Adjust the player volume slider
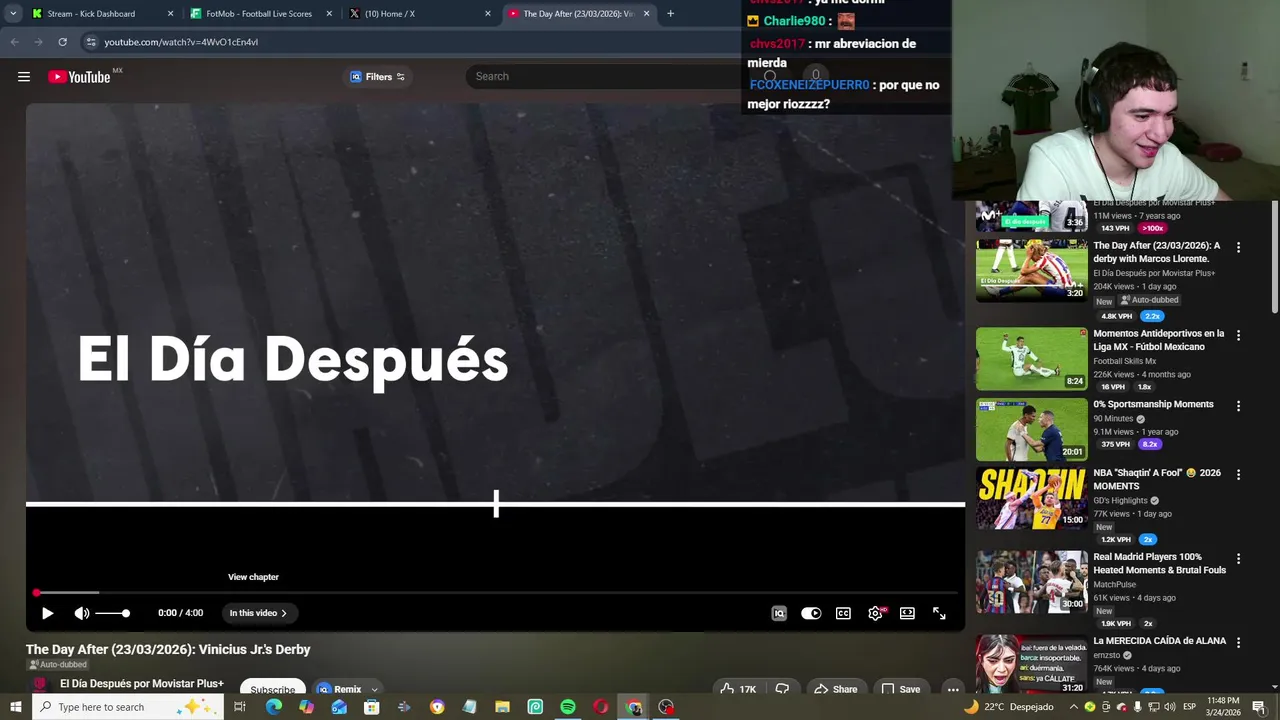 [113, 613]
